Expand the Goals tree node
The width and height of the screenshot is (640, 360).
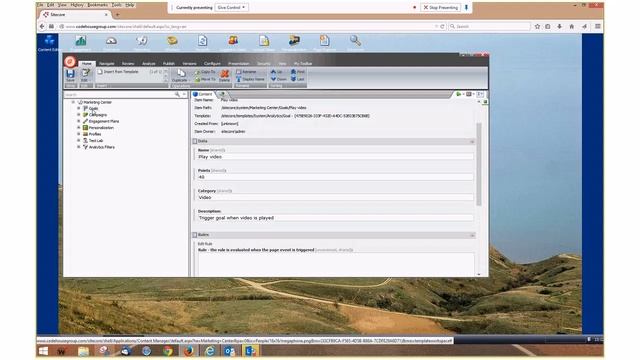pyautogui.click(x=79, y=109)
